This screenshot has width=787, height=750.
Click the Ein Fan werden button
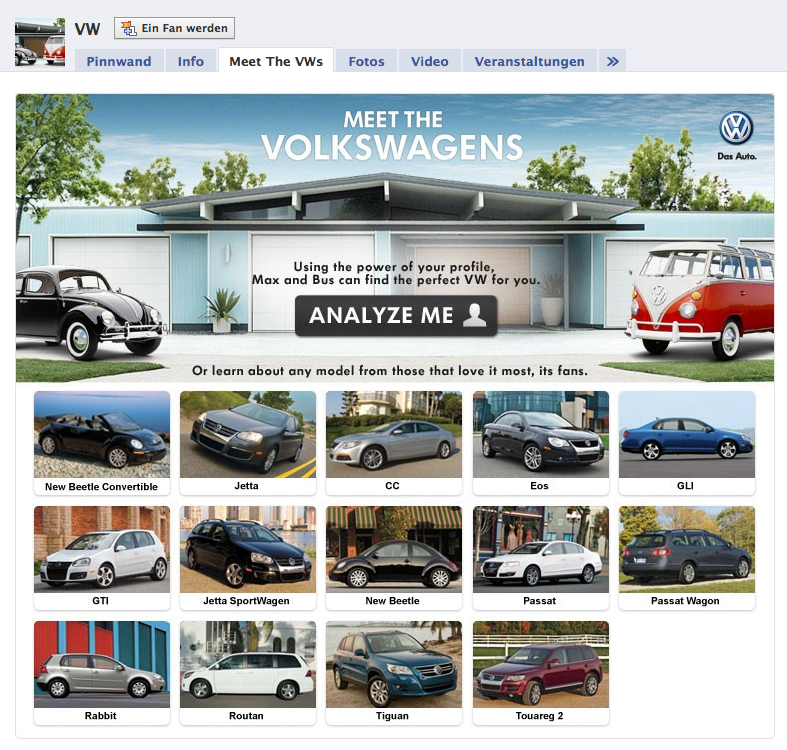point(174,28)
